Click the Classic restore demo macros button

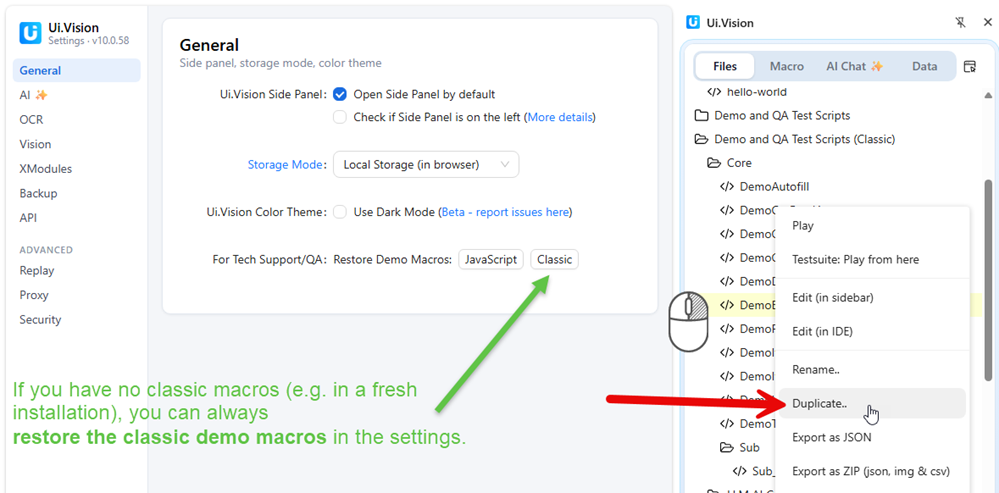pos(554,260)
